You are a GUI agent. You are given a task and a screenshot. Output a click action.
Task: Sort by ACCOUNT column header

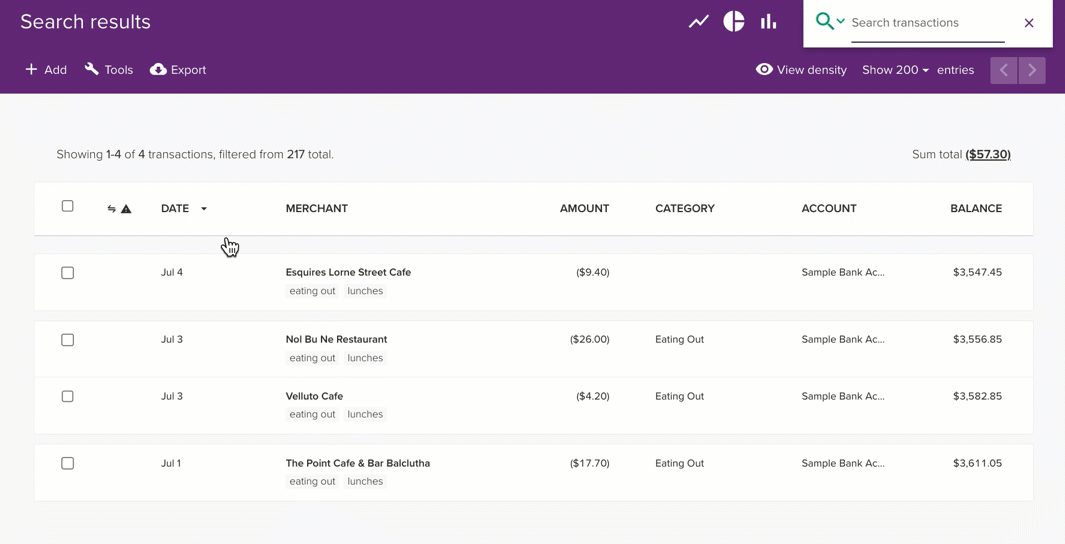click(x=829, y=208)
